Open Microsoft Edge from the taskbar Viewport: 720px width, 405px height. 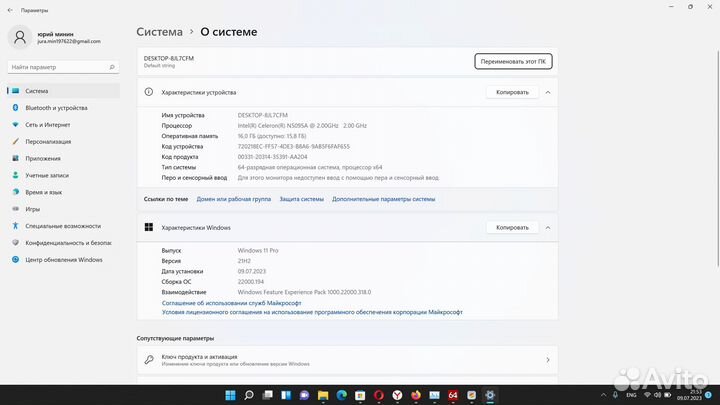pyautogui.click(x=341, y=395)
